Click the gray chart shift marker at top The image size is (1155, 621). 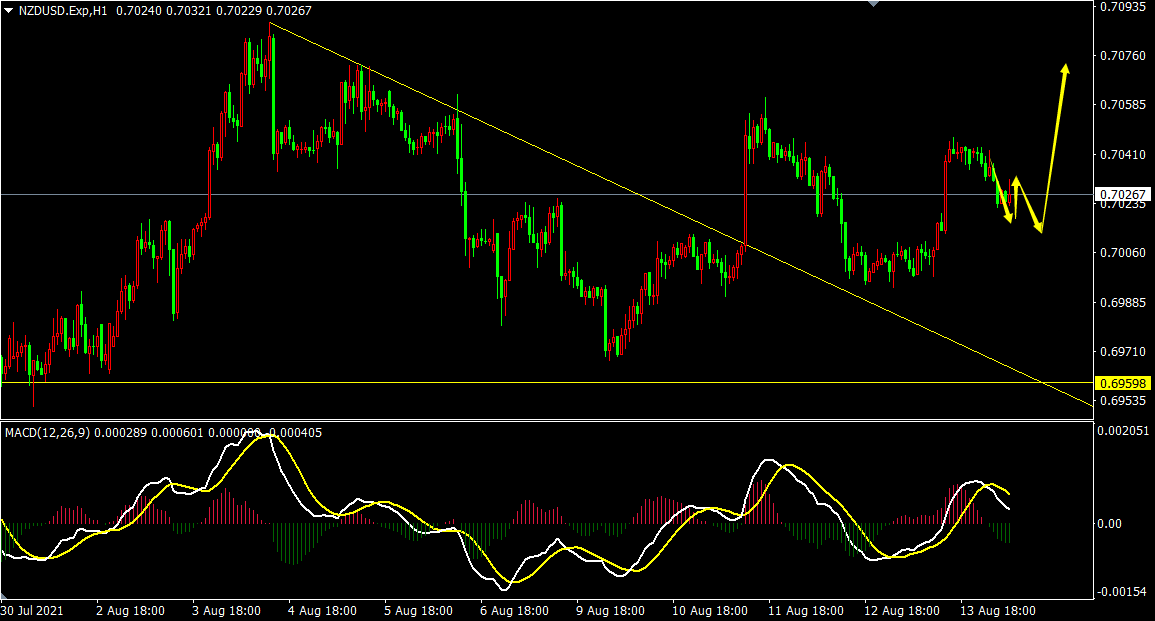875,3
